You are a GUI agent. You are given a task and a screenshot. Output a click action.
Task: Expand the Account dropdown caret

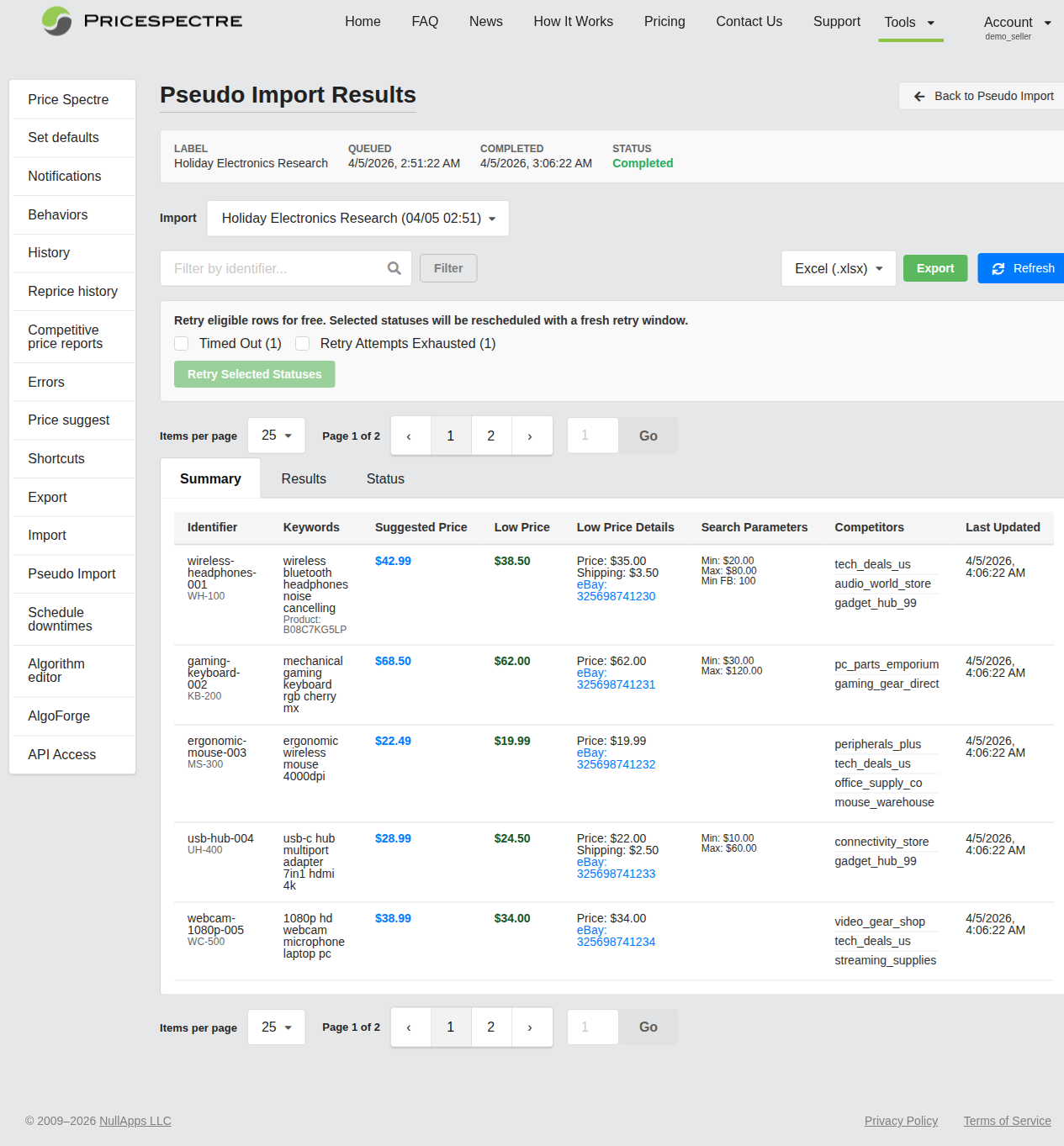1045,22
